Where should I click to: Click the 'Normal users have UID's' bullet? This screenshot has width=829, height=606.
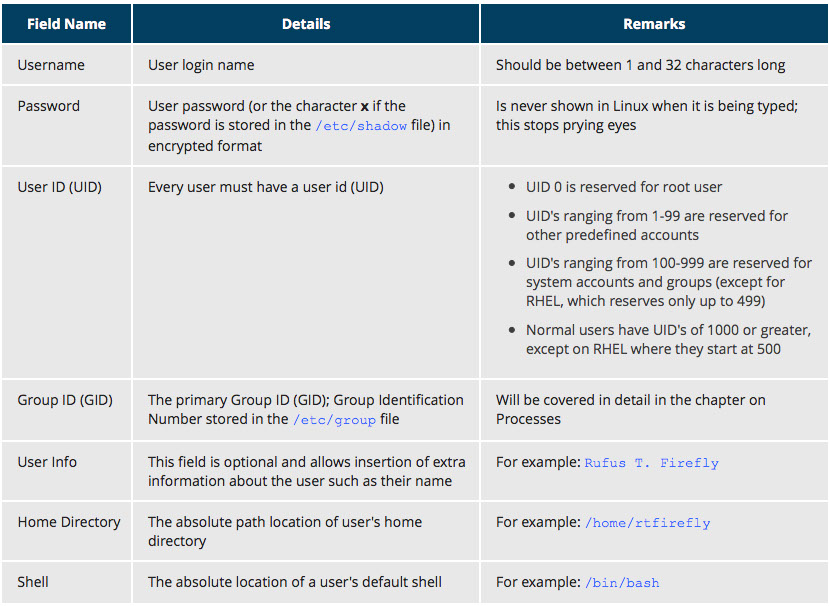point(668,339)
